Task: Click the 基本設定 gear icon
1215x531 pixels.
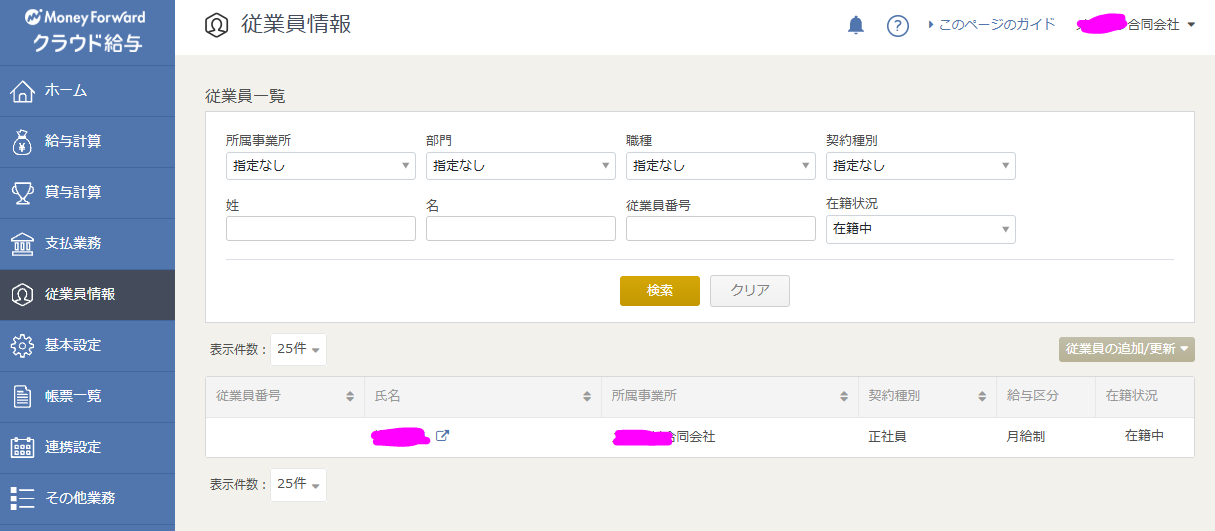Action: (x=22, y=346)
